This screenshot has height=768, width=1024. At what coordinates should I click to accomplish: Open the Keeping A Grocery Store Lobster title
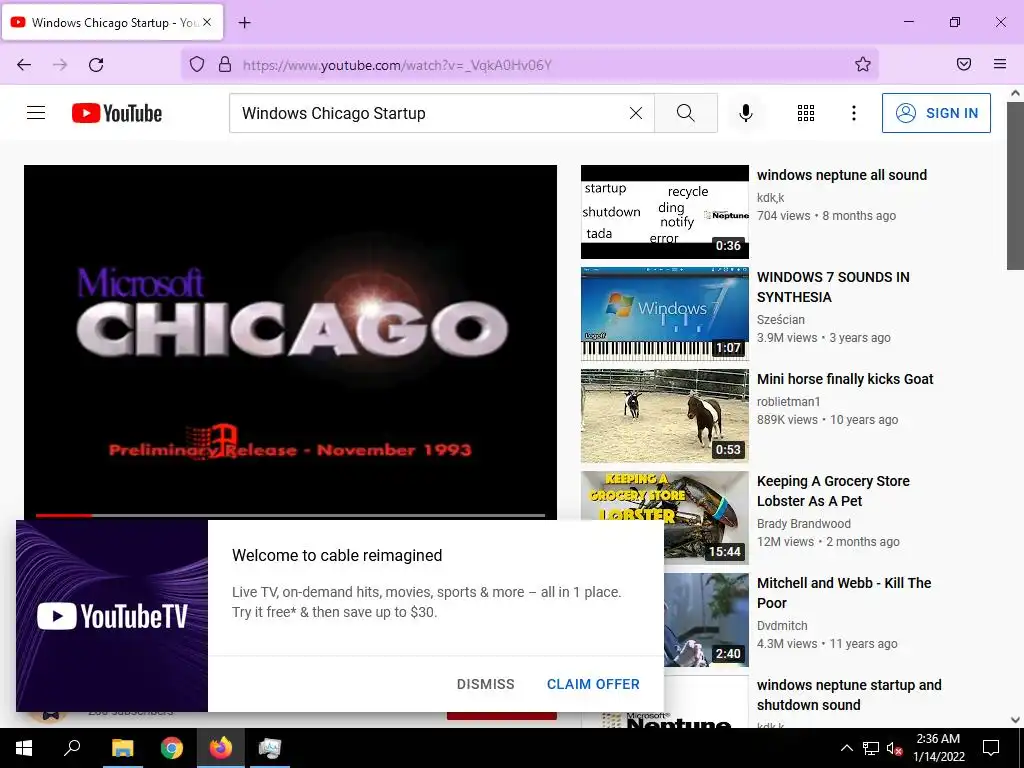(x=833, y=490)
